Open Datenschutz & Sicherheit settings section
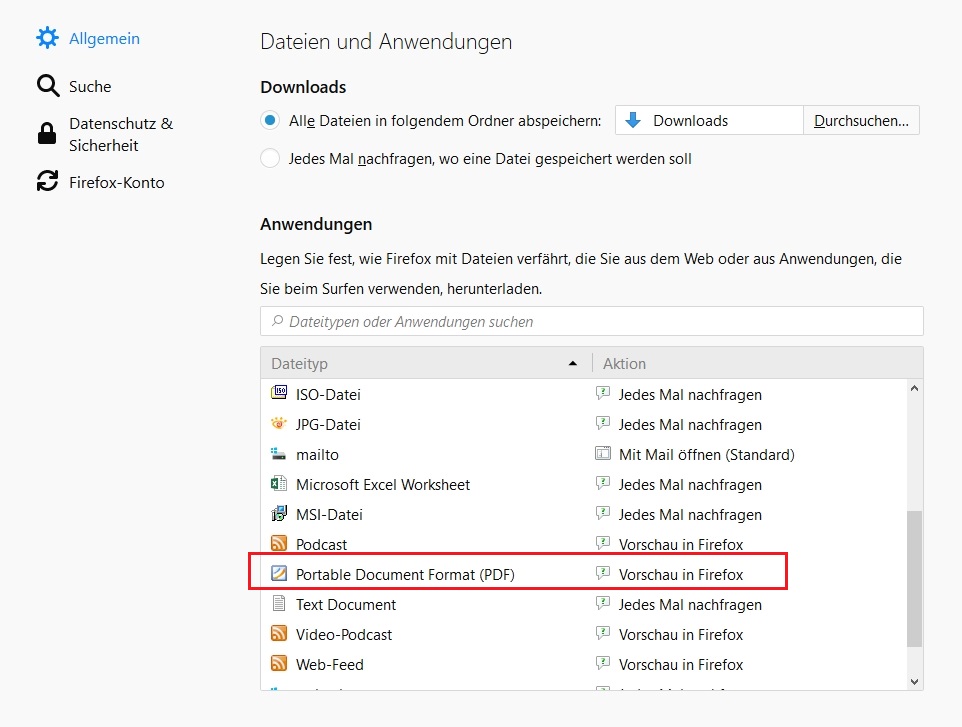 click(120, 134)
